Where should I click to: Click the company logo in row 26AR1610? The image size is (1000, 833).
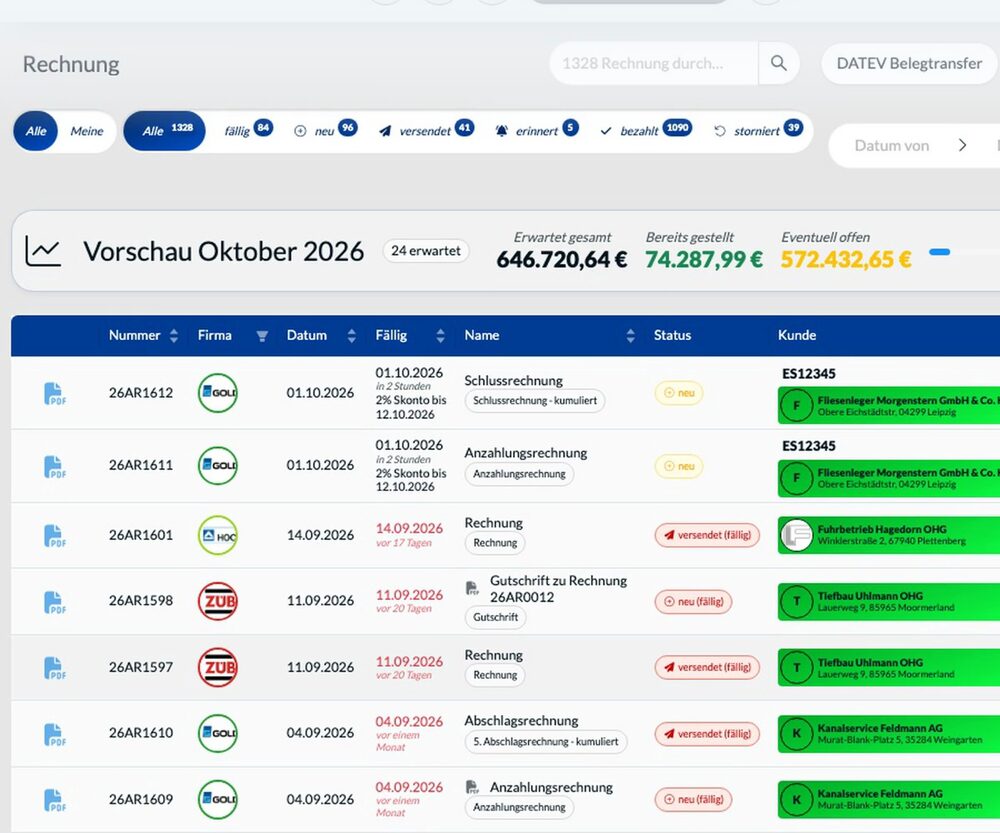[217, 733]
